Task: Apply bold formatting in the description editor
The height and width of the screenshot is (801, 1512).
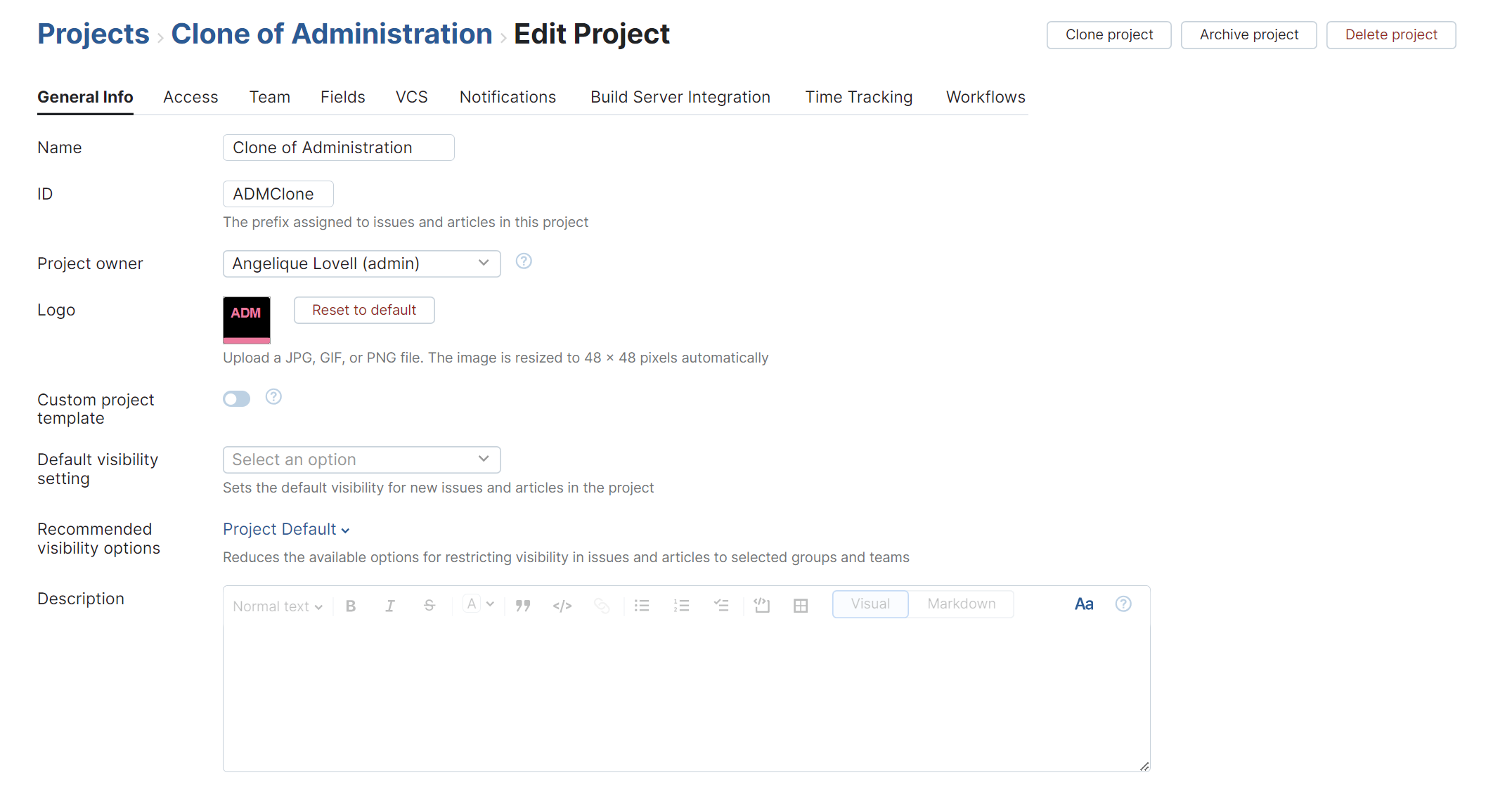Action: pos(350,605)
